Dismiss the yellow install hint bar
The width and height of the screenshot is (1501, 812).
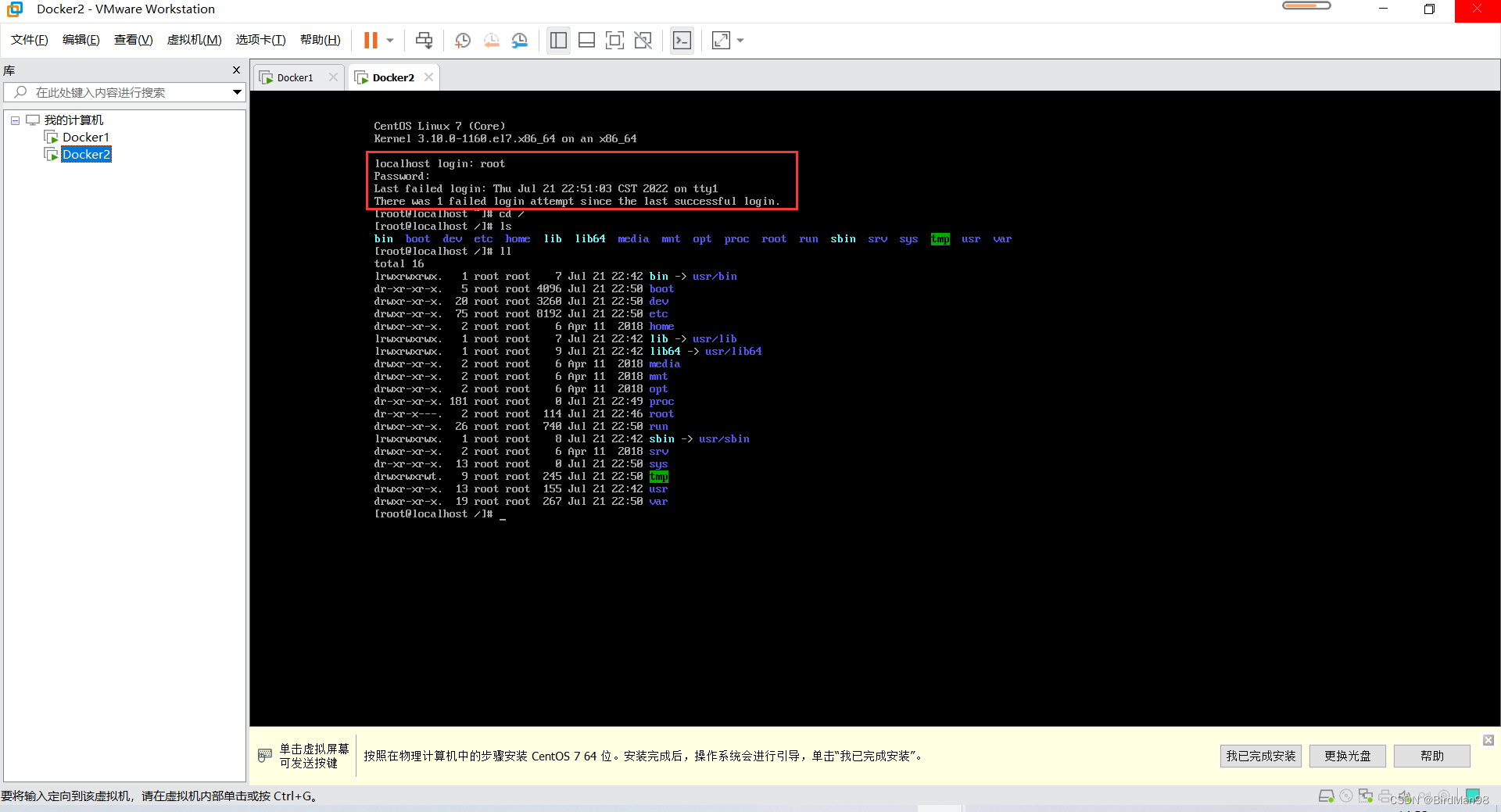point(1488,739)
